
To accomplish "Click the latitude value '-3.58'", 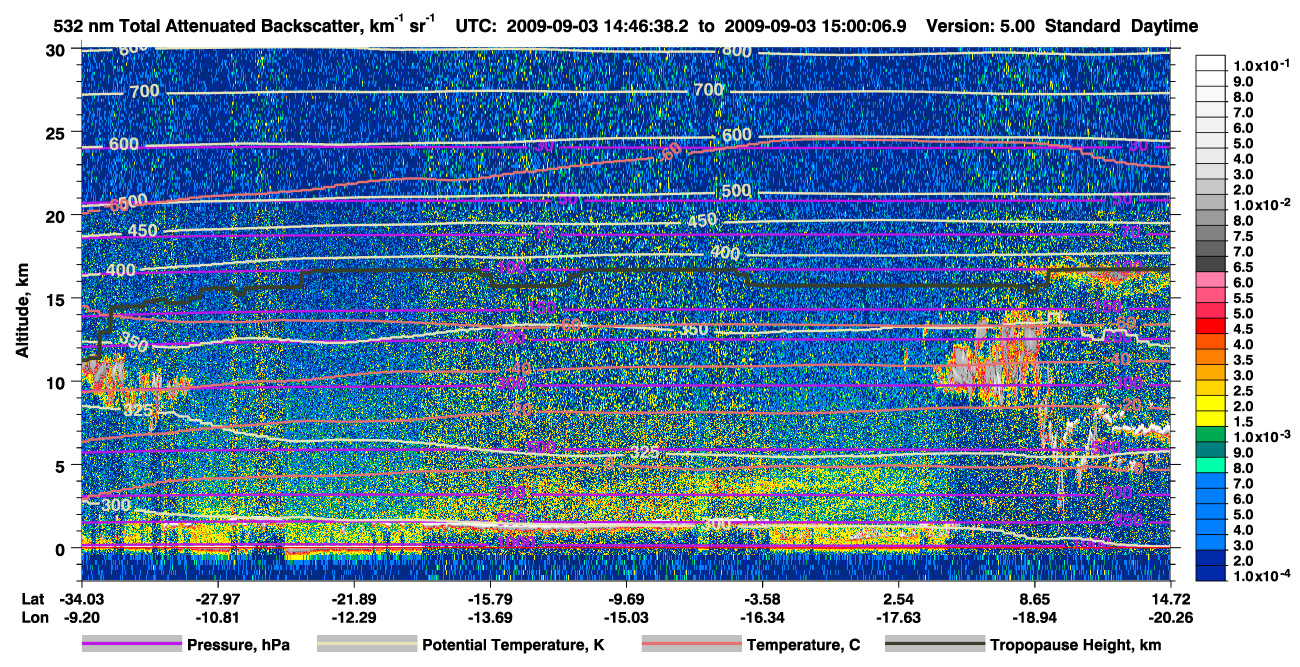I will tap(763, 599).
